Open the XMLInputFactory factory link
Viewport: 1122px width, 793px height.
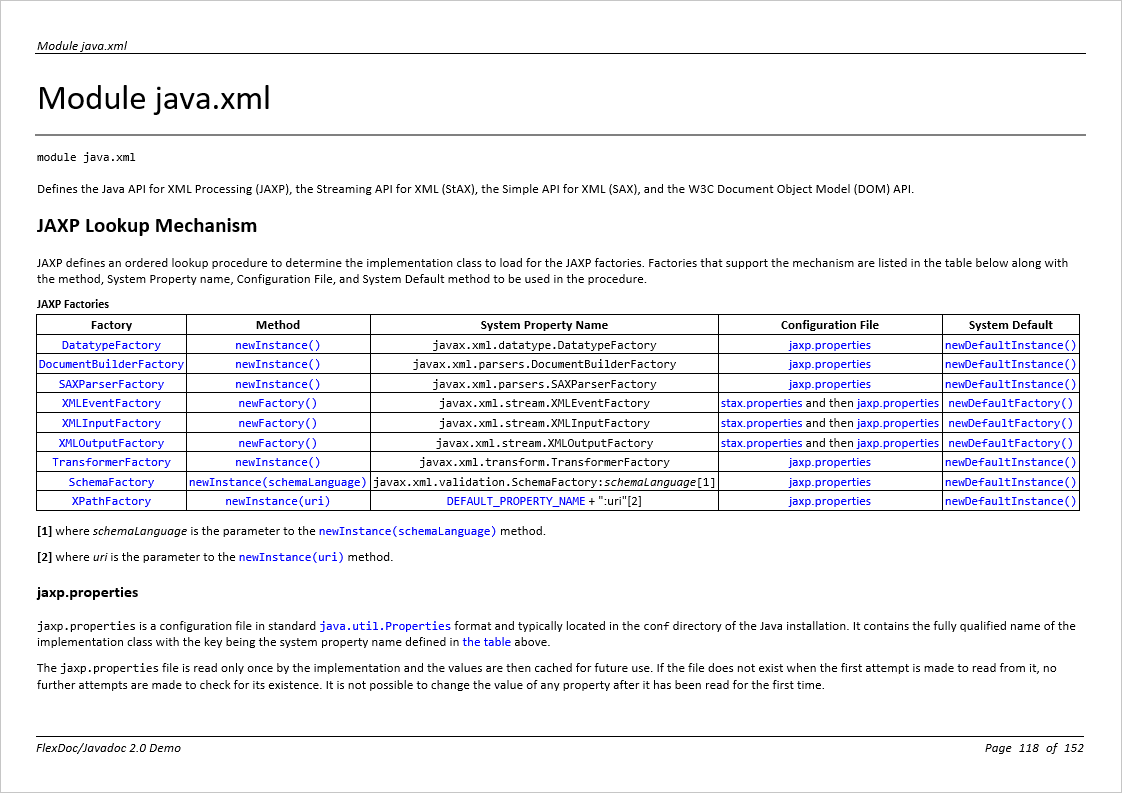(111, 423)
